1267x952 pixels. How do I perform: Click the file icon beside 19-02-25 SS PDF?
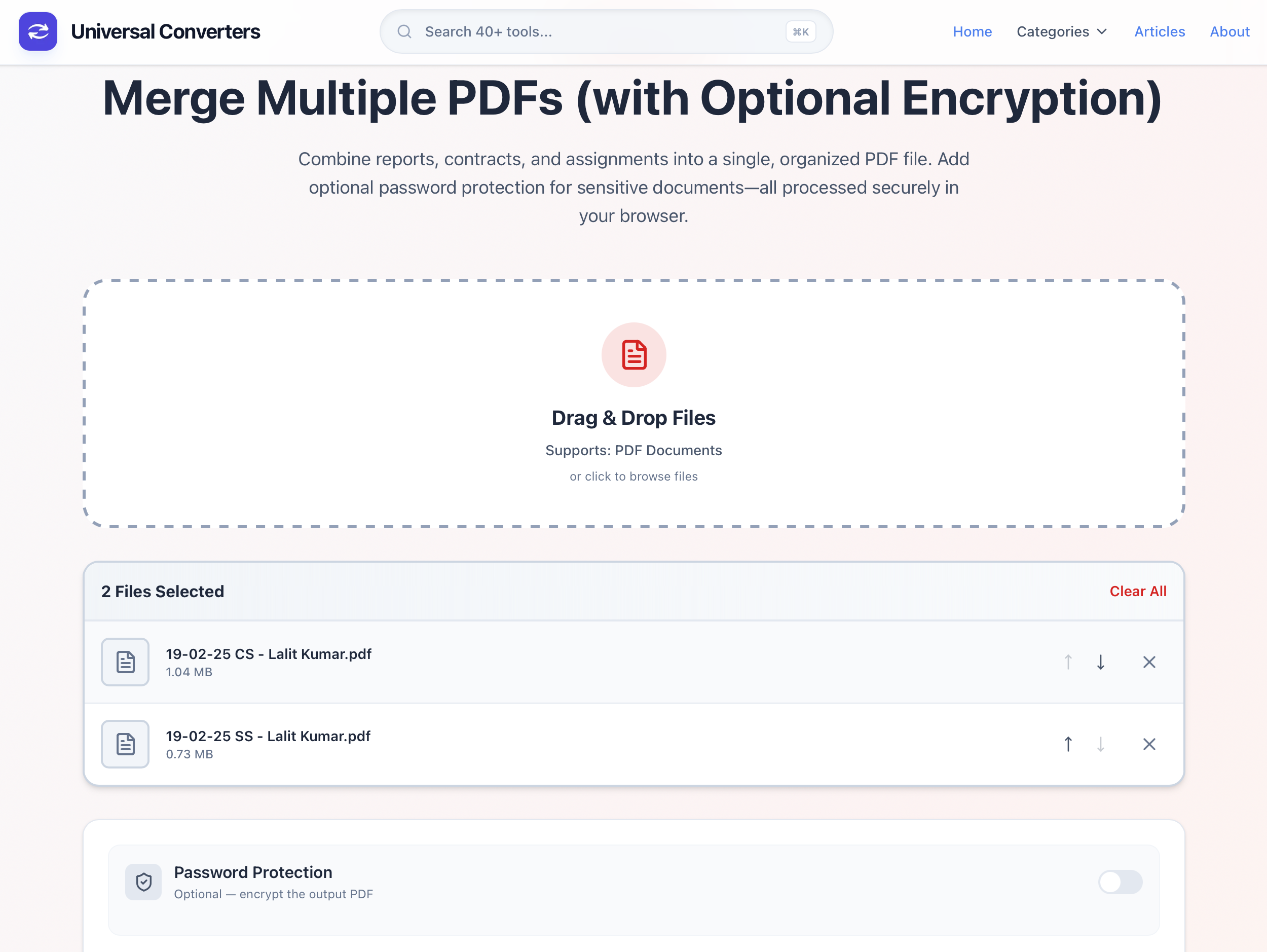click(x=125, y=744)
